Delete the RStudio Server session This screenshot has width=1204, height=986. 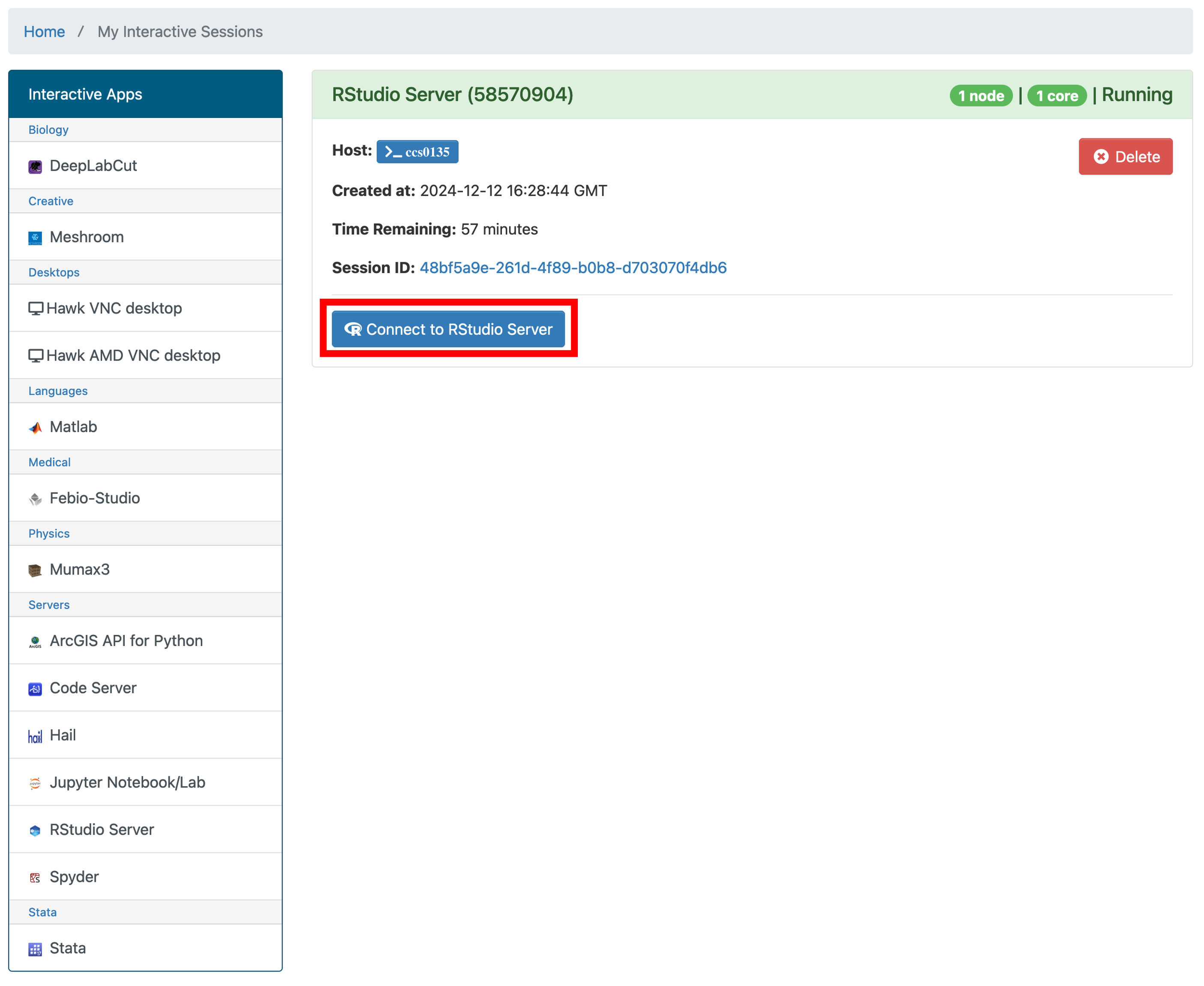1125,156
